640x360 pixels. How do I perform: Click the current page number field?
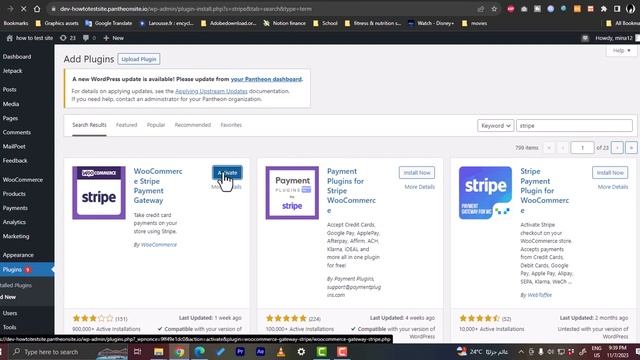[582, 148]
